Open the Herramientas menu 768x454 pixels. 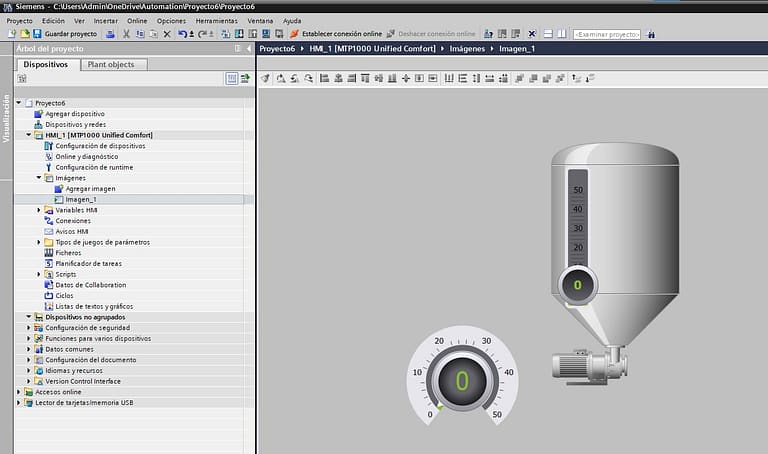[216, 20]
